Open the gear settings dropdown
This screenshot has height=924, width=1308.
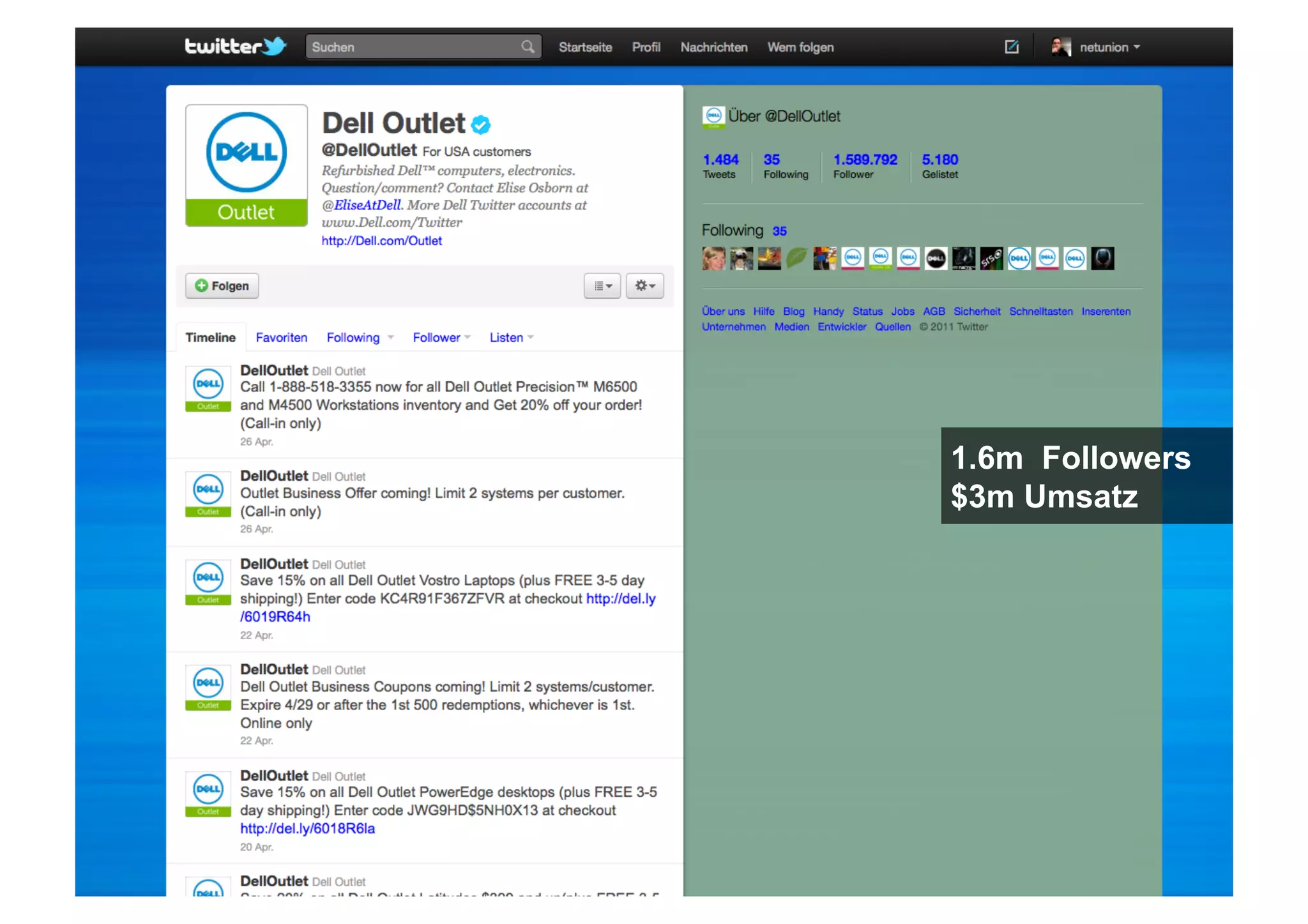645,286
